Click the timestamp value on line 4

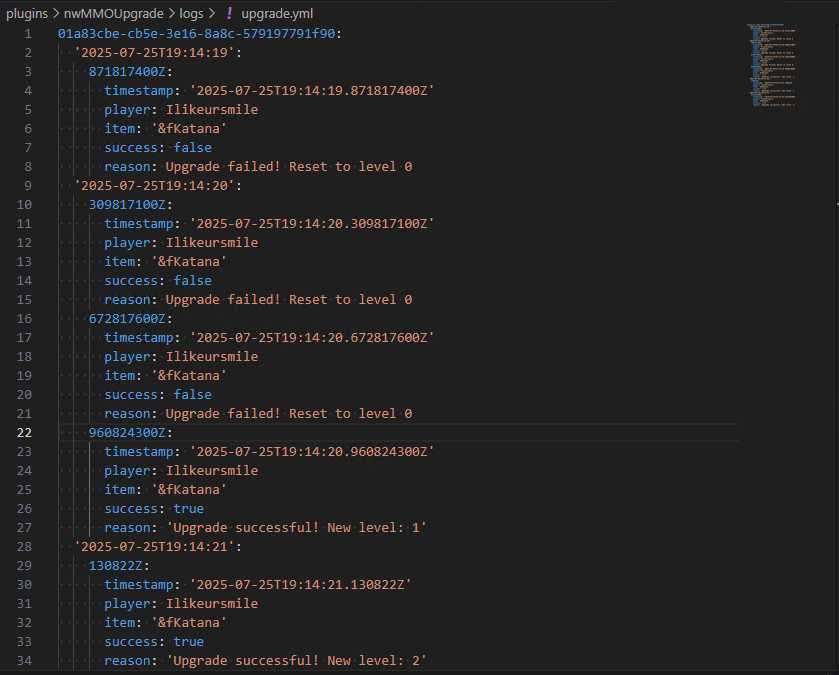point(312,91)
